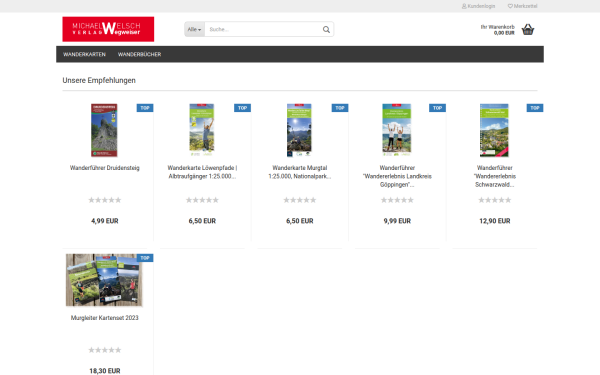
Task: Click Wandererlebnis Landkreis Göppingen title
Action: tap(397, 176)
